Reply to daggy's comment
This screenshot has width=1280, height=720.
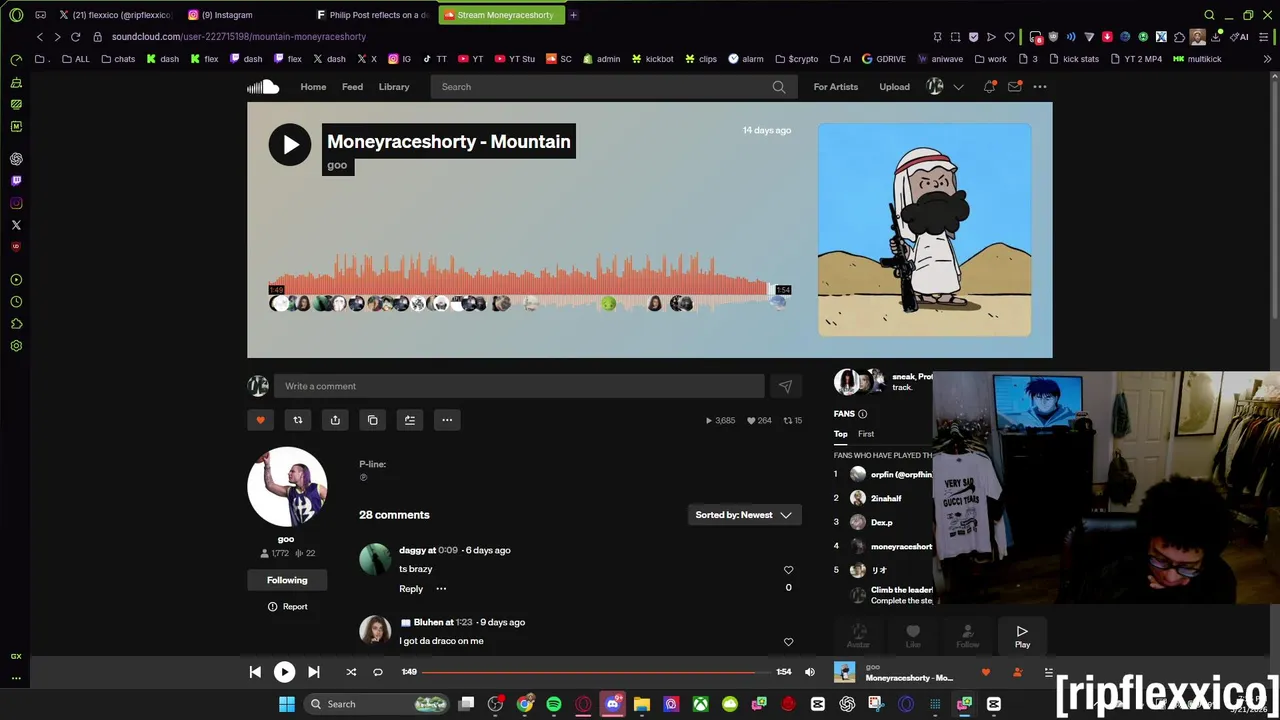pos(411,589)
